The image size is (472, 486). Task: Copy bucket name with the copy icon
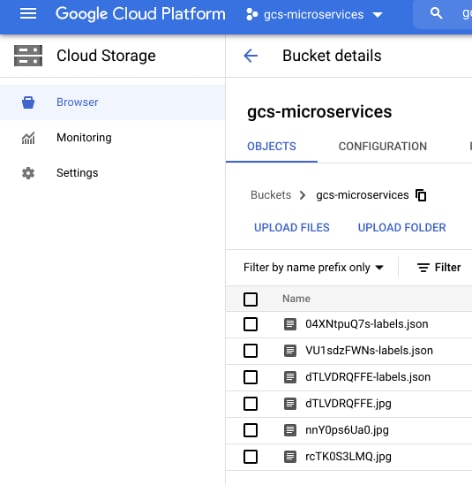421,195
